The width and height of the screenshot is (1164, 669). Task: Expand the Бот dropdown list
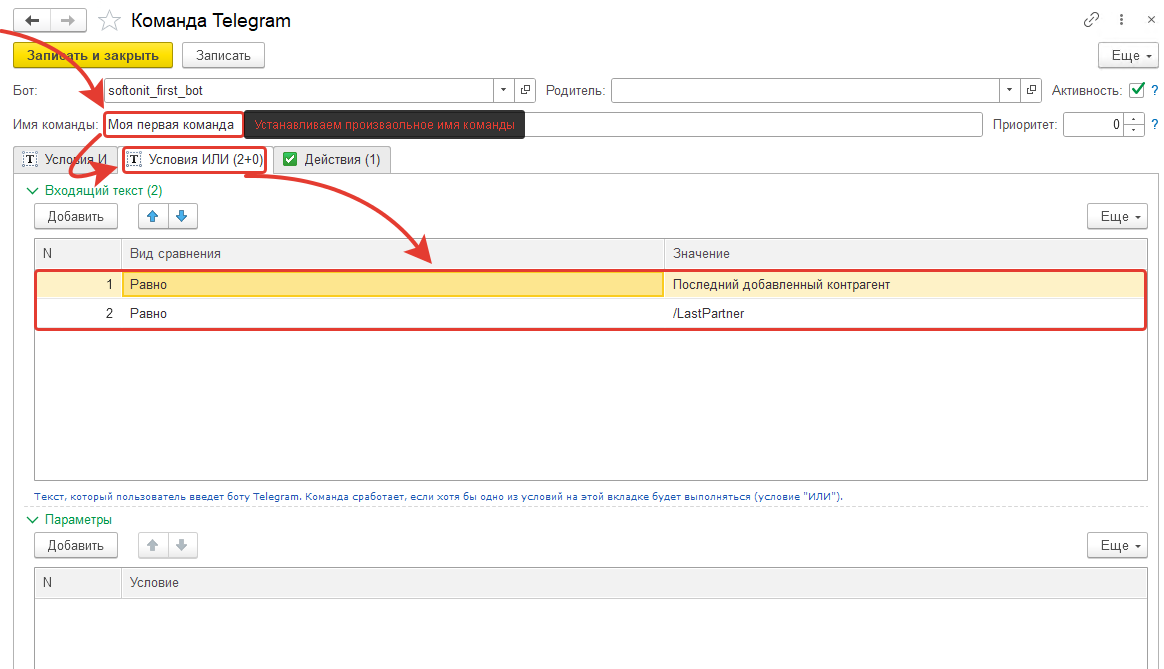click(505, 90)
